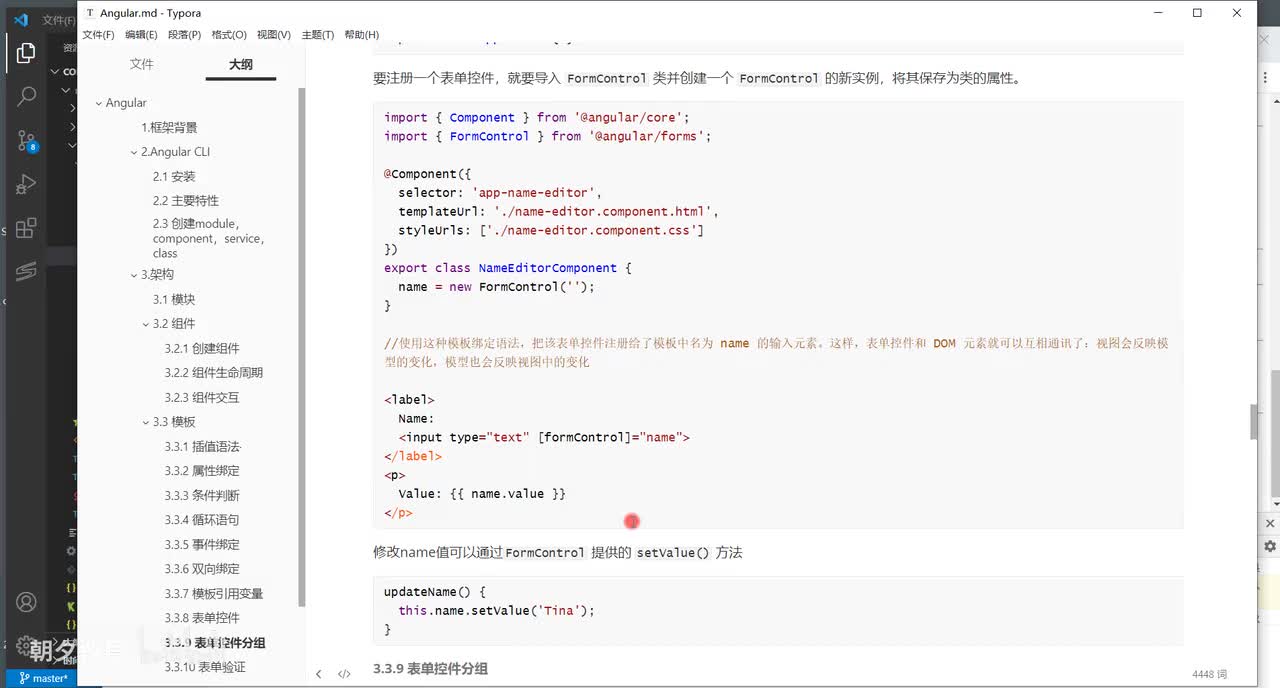Open the Typora 段落(P) menu

(x=184, y=35)
